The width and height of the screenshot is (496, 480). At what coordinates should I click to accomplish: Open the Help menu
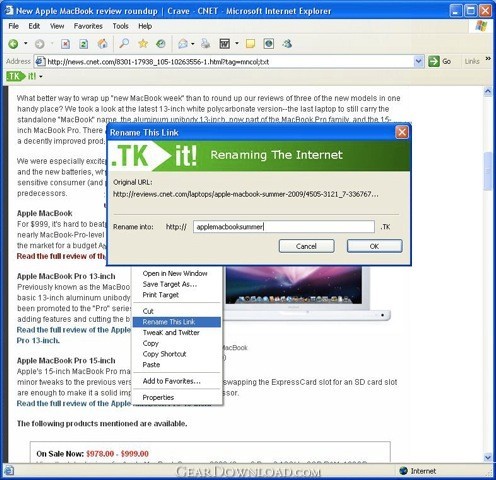click(x=145, y=26)
